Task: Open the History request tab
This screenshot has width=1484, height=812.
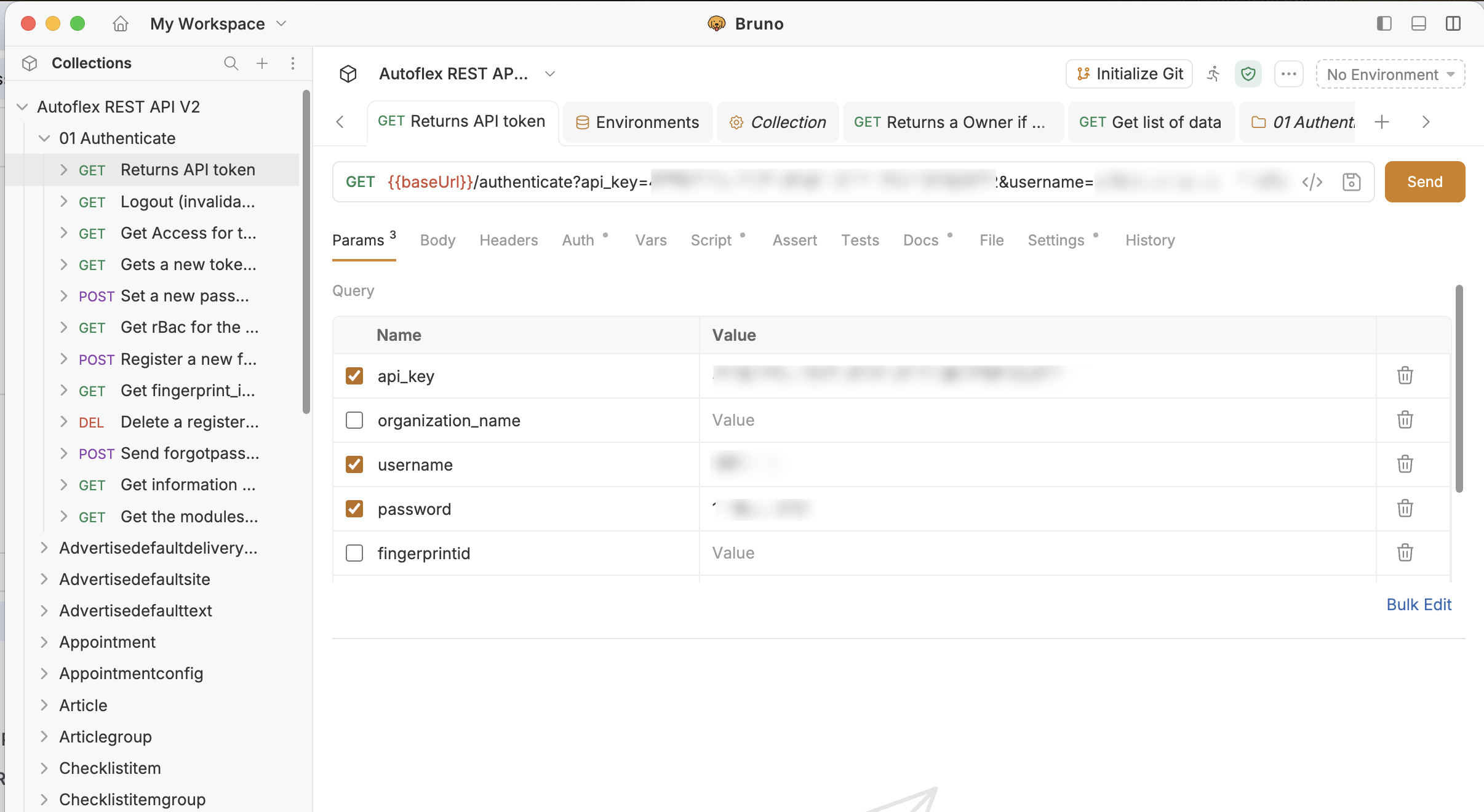Action: point(1151,241)
